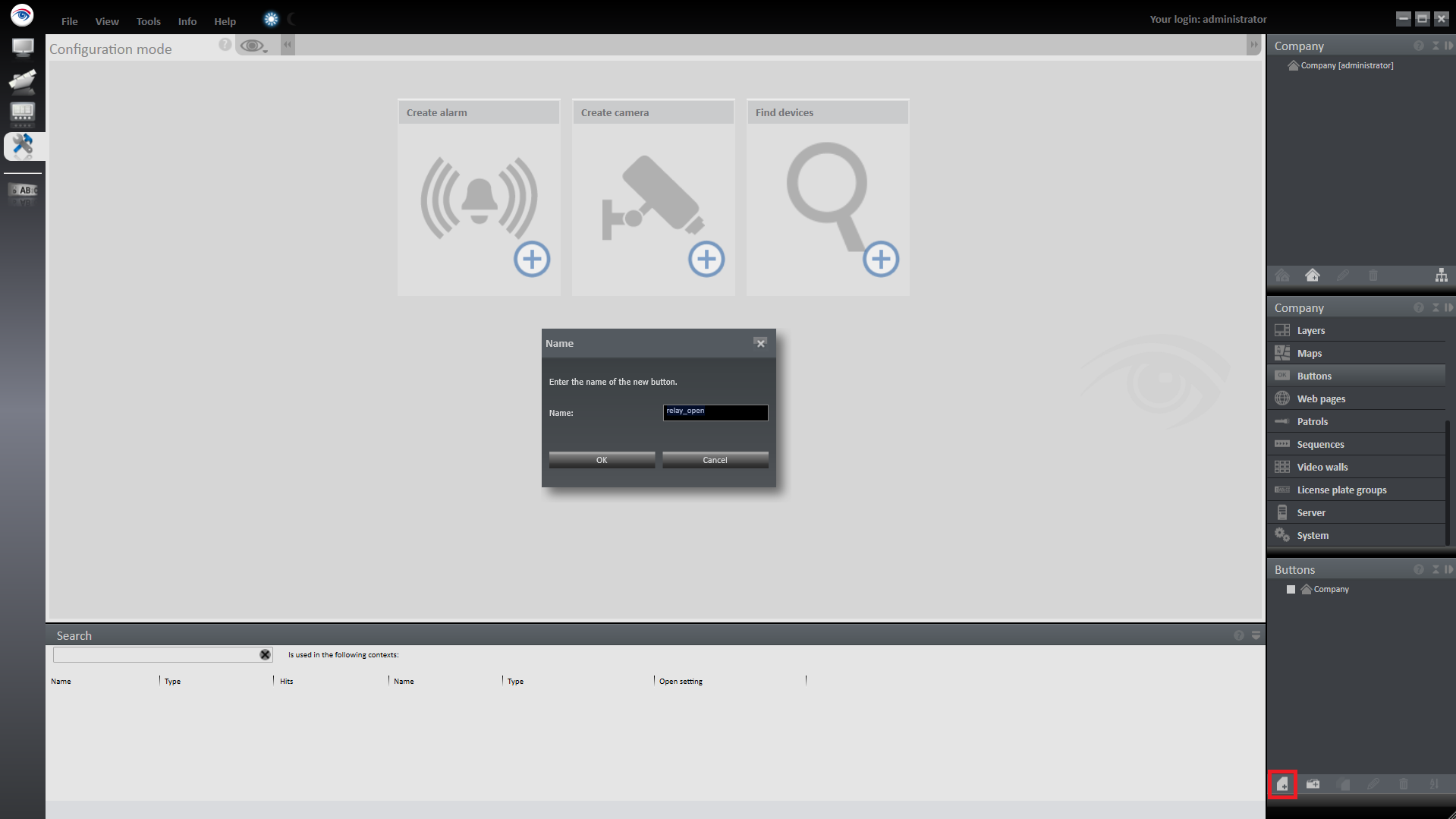Switch to bright sun theme

(x=271, y=20)
